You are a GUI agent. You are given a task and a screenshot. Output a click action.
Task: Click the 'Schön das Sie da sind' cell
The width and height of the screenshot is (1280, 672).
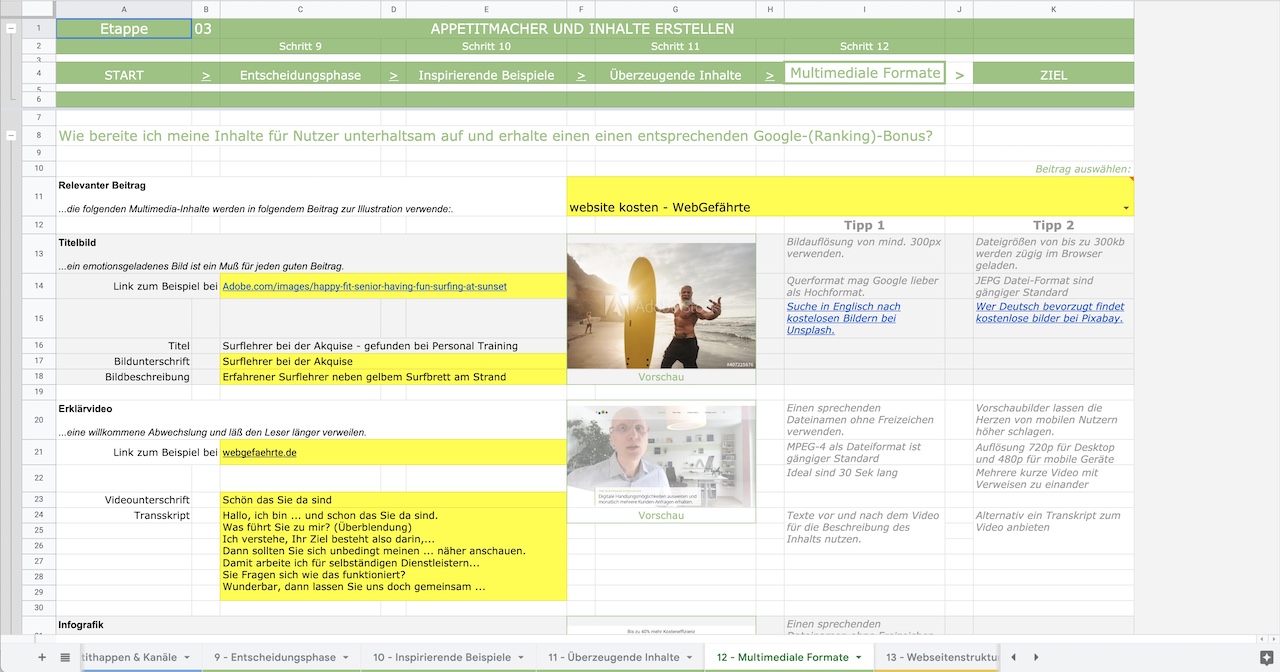coord(393,500)
